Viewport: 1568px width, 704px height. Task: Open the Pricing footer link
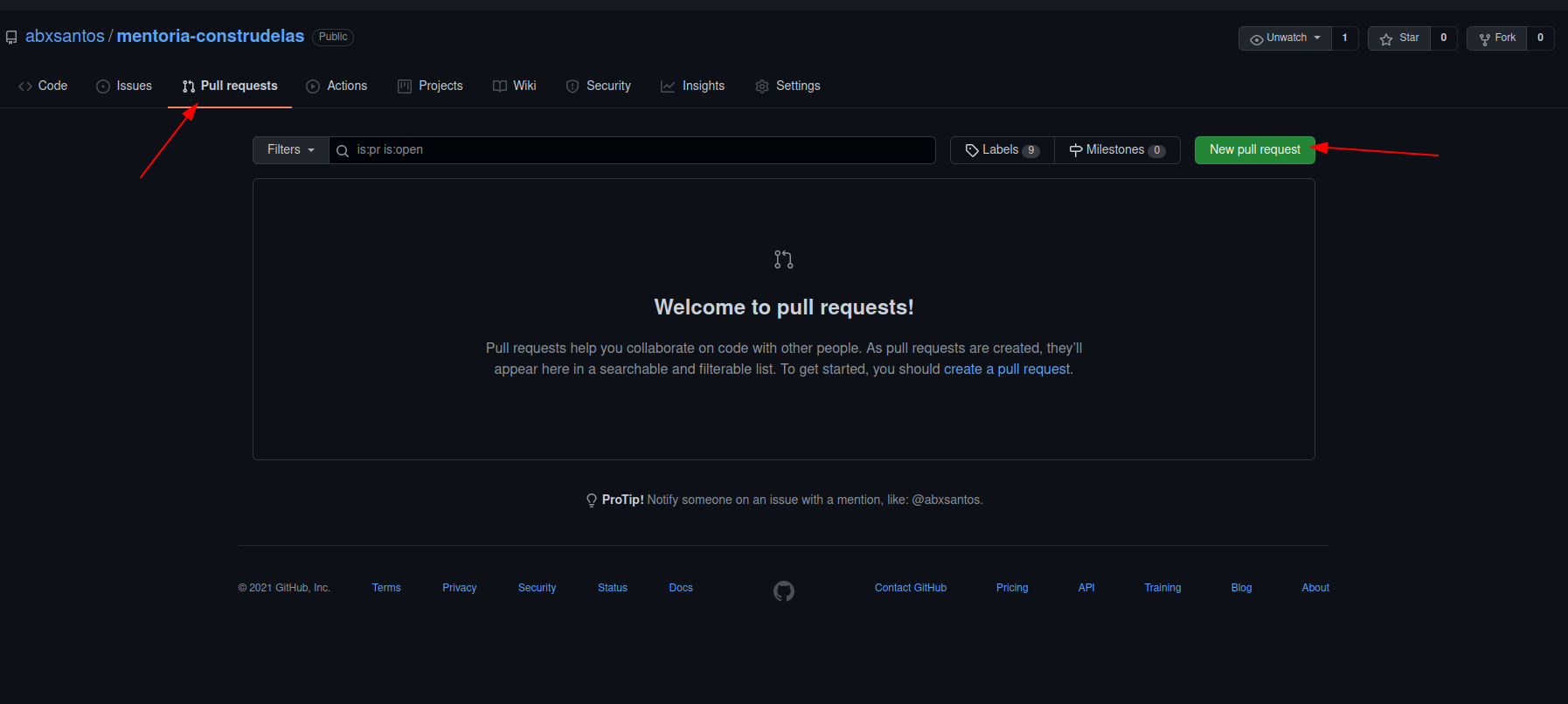(1012, 588)
